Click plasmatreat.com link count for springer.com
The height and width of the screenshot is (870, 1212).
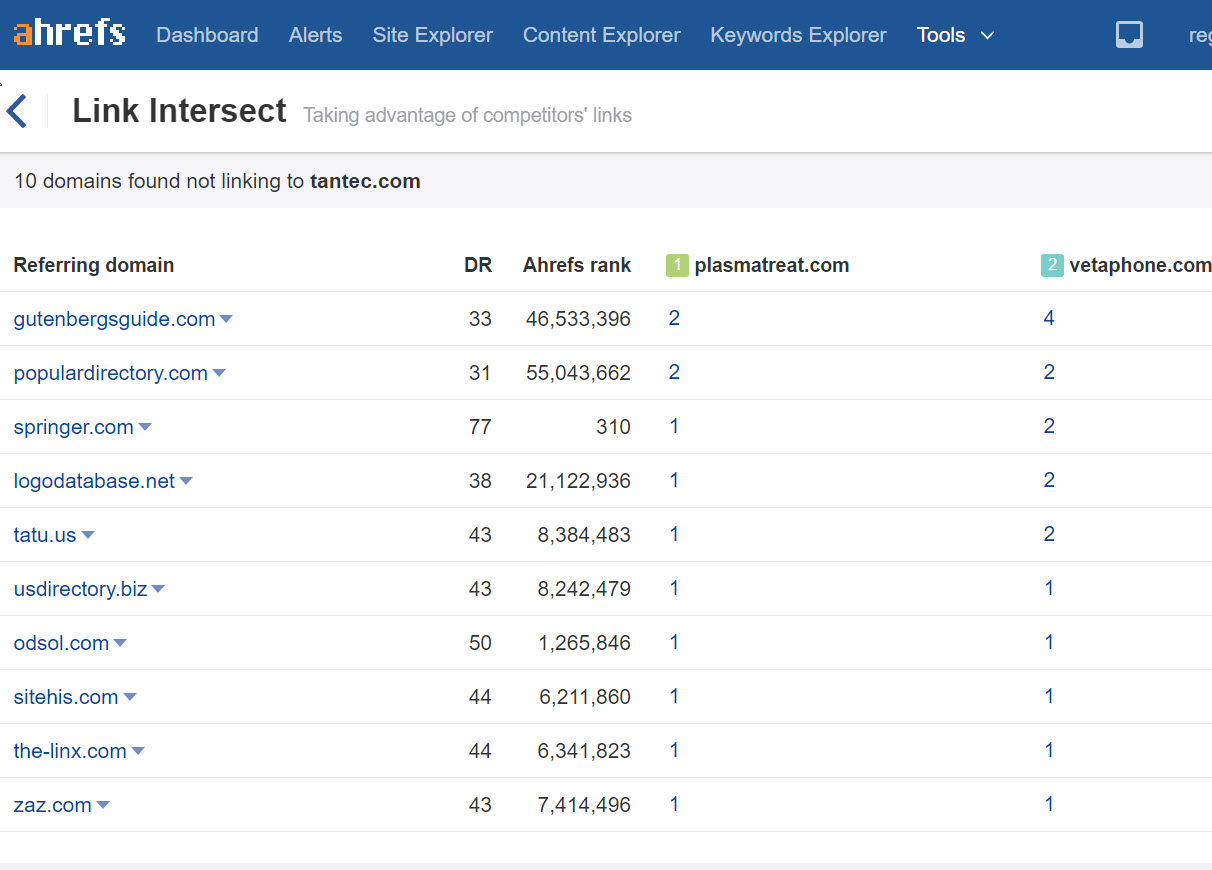tap(674, 426)
